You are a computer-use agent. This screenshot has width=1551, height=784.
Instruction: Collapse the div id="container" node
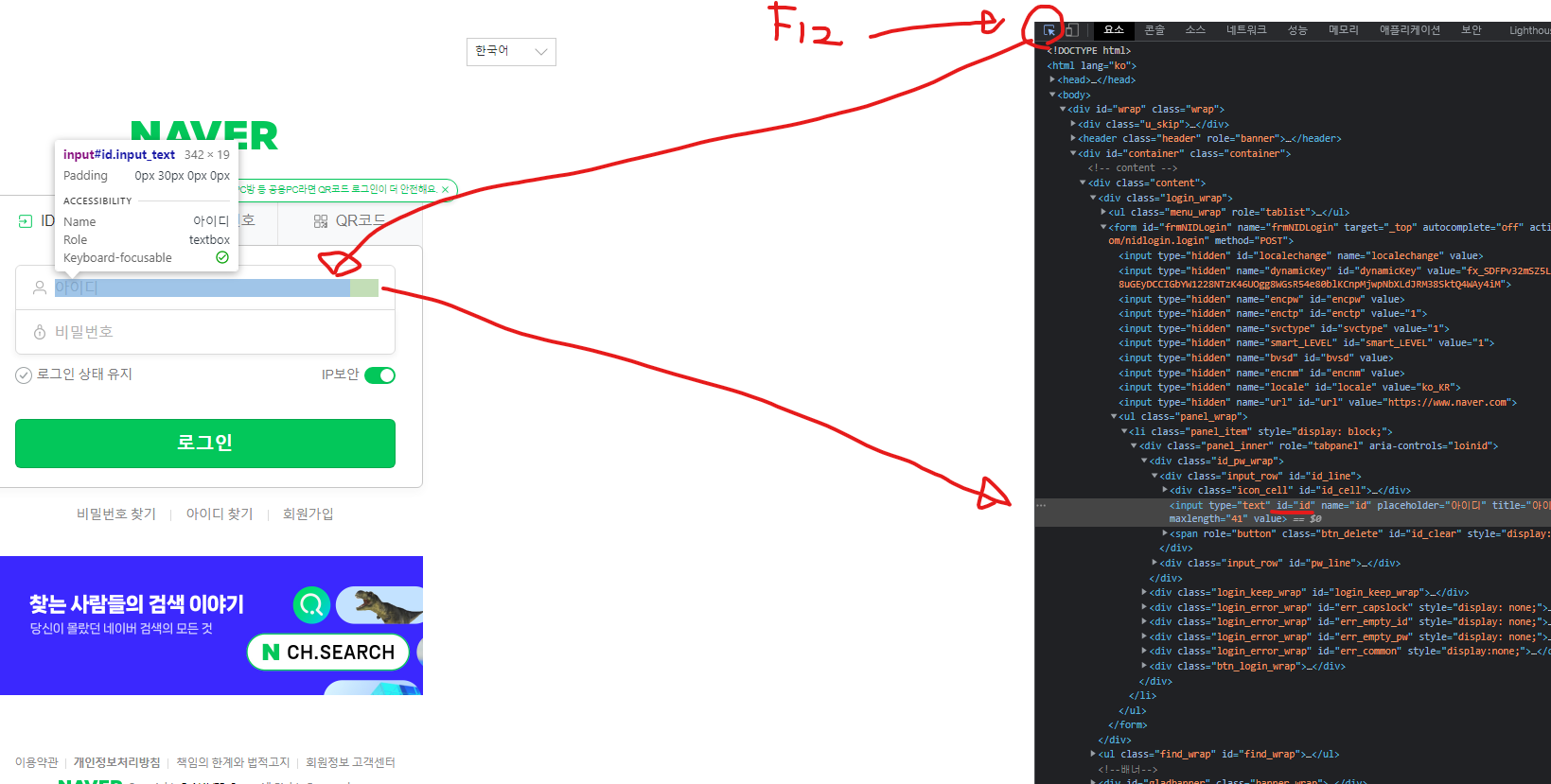click(1073, 153)
